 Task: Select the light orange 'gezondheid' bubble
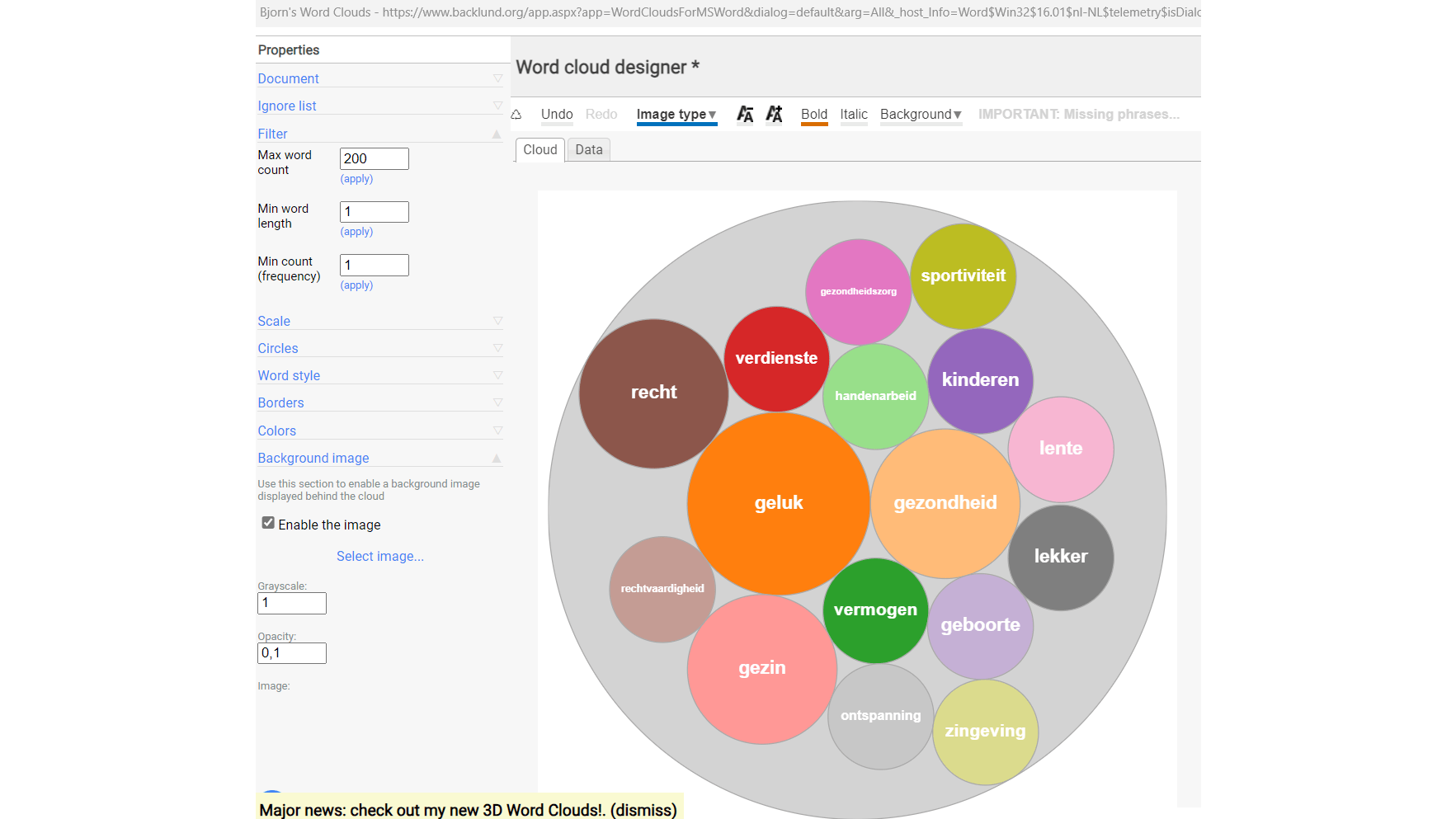(x=945, y=503)
